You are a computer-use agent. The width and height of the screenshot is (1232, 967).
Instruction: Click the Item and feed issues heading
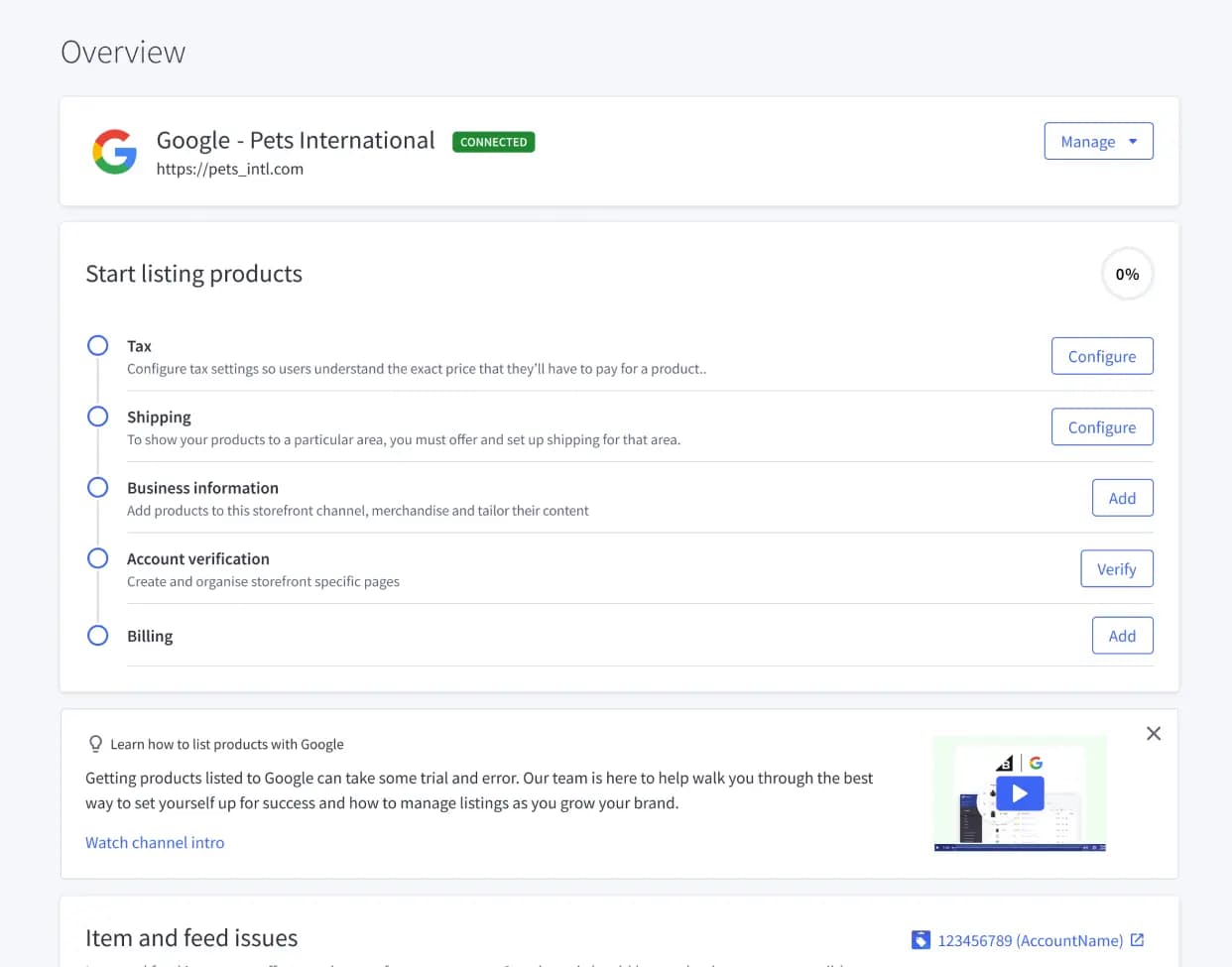[191, 938]
